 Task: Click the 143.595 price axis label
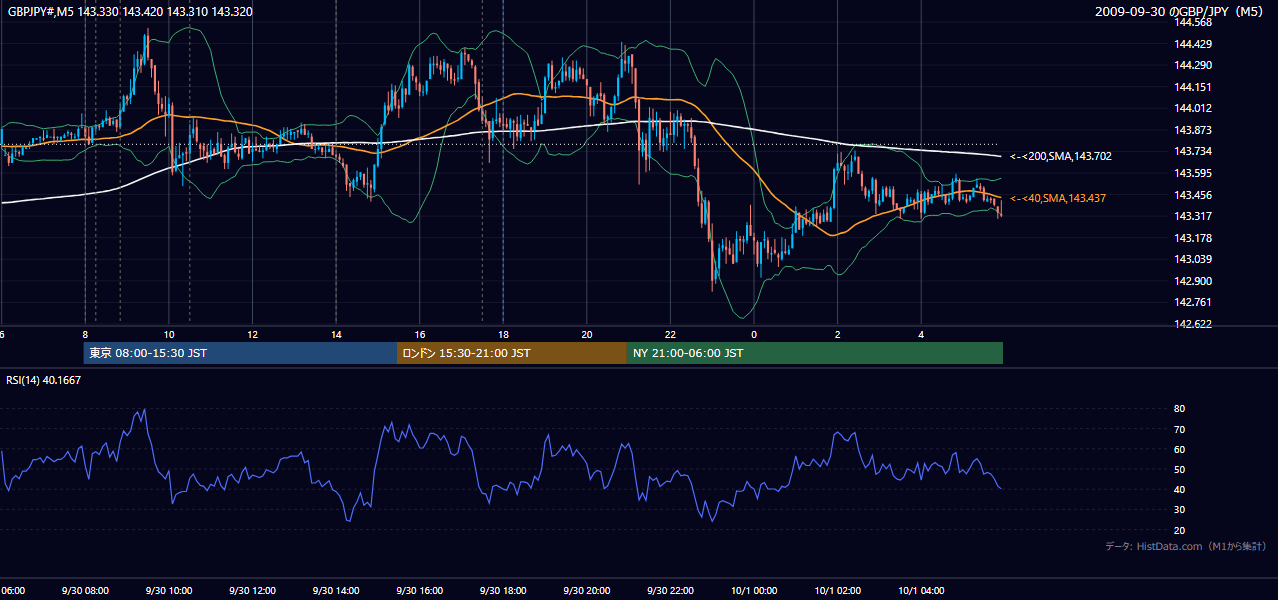[x=1195, y=173]
